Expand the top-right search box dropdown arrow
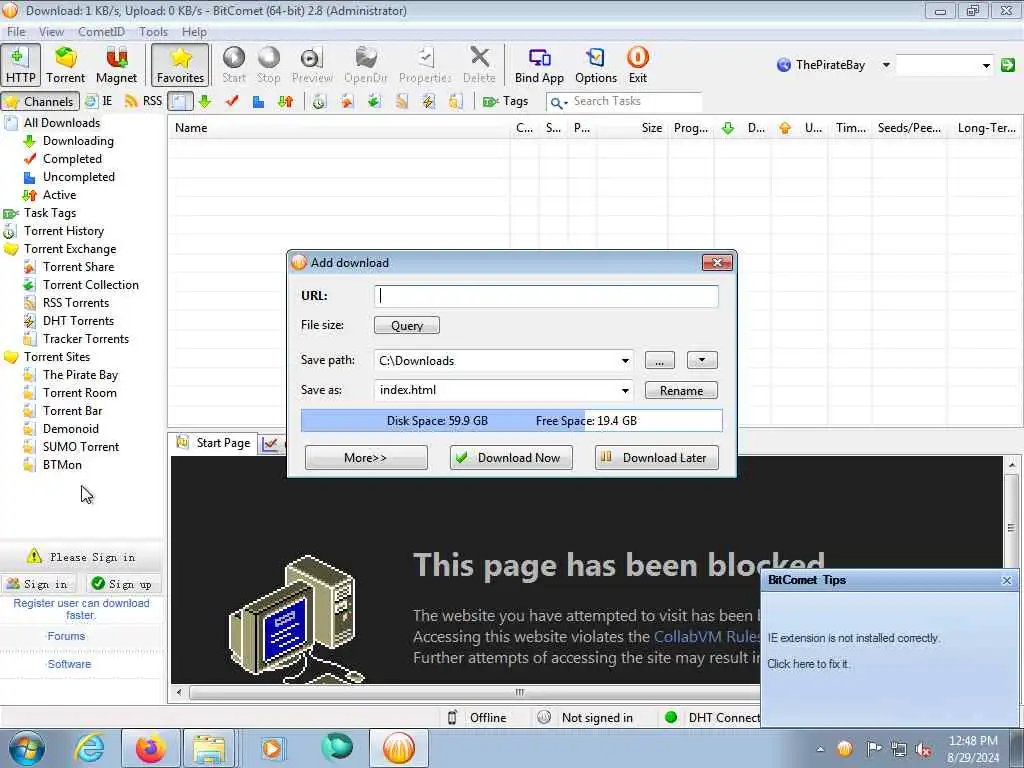1024x768 pixels. [x=986, y=65]
